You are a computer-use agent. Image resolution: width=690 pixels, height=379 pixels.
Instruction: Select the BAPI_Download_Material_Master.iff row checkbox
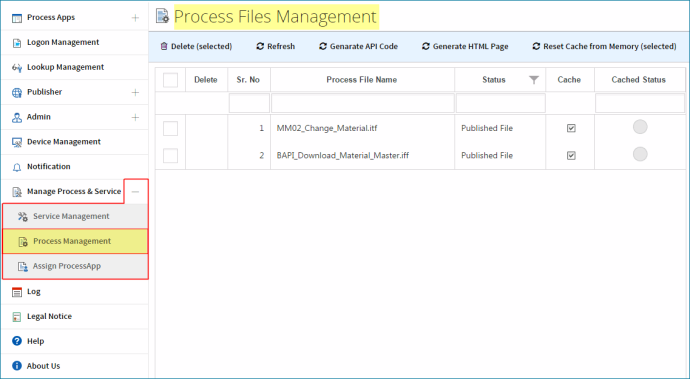[x=170, y=155]
